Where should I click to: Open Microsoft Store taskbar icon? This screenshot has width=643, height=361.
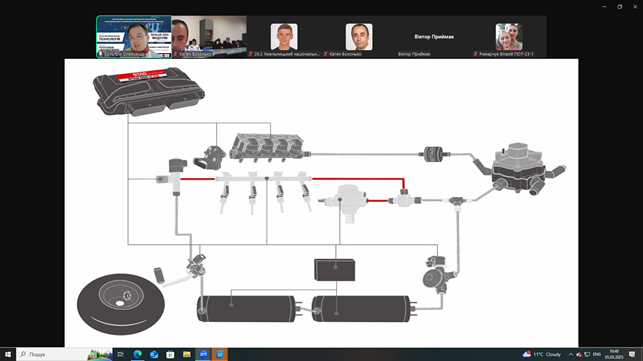tap(170, 354)
